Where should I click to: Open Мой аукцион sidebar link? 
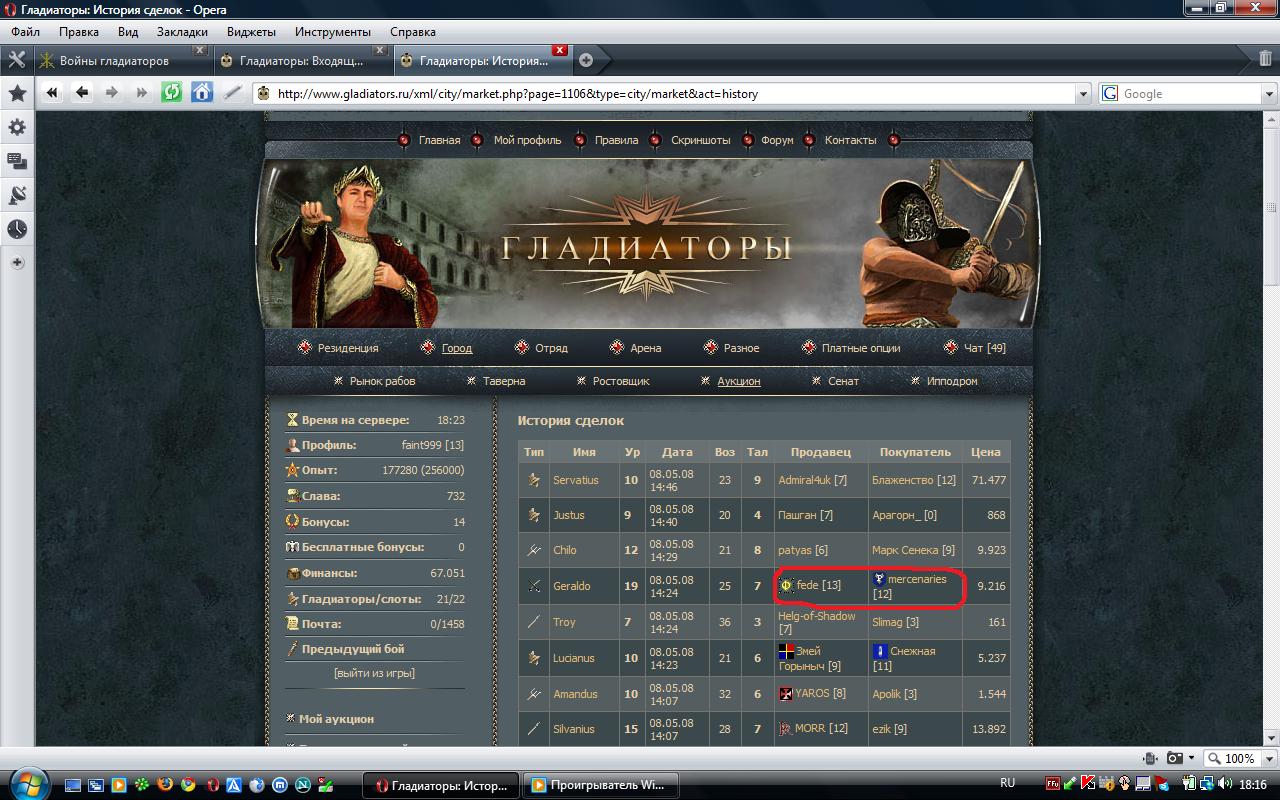coord(336,719)
